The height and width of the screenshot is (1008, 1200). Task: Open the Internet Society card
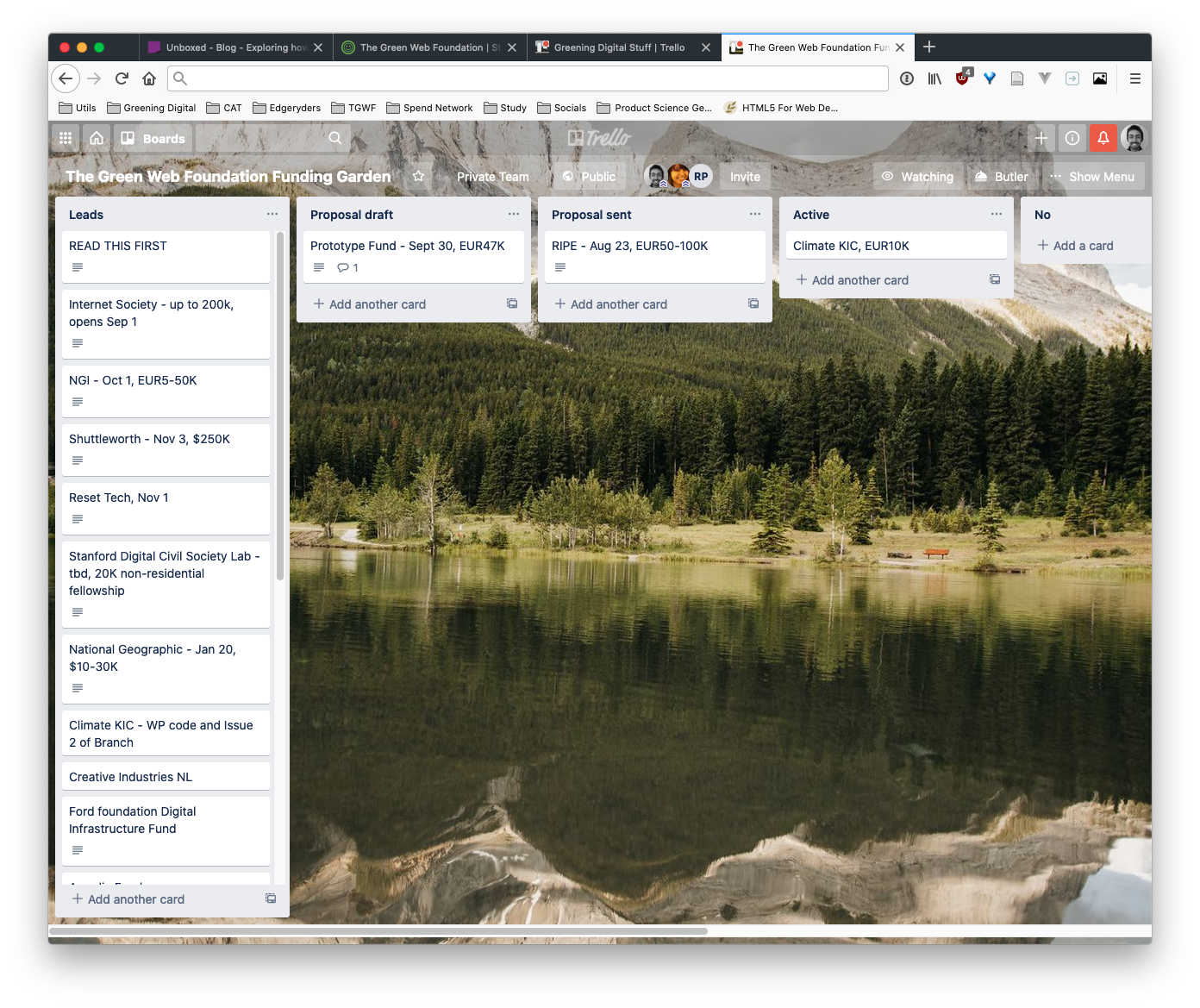[x=166, y=323]
